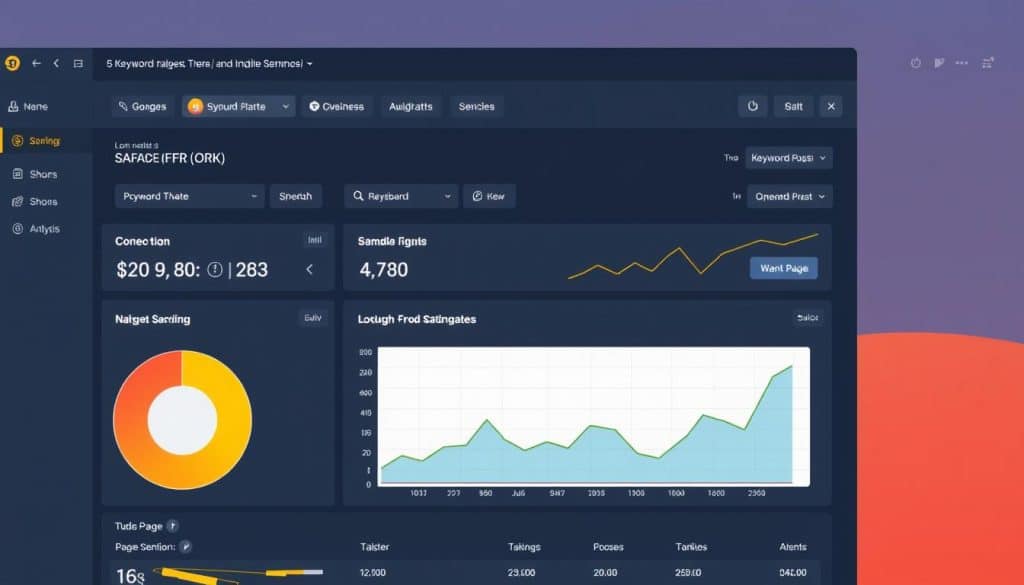Open the first Shors sidebar item
1024x585 pixels.
tap(35, 174)
